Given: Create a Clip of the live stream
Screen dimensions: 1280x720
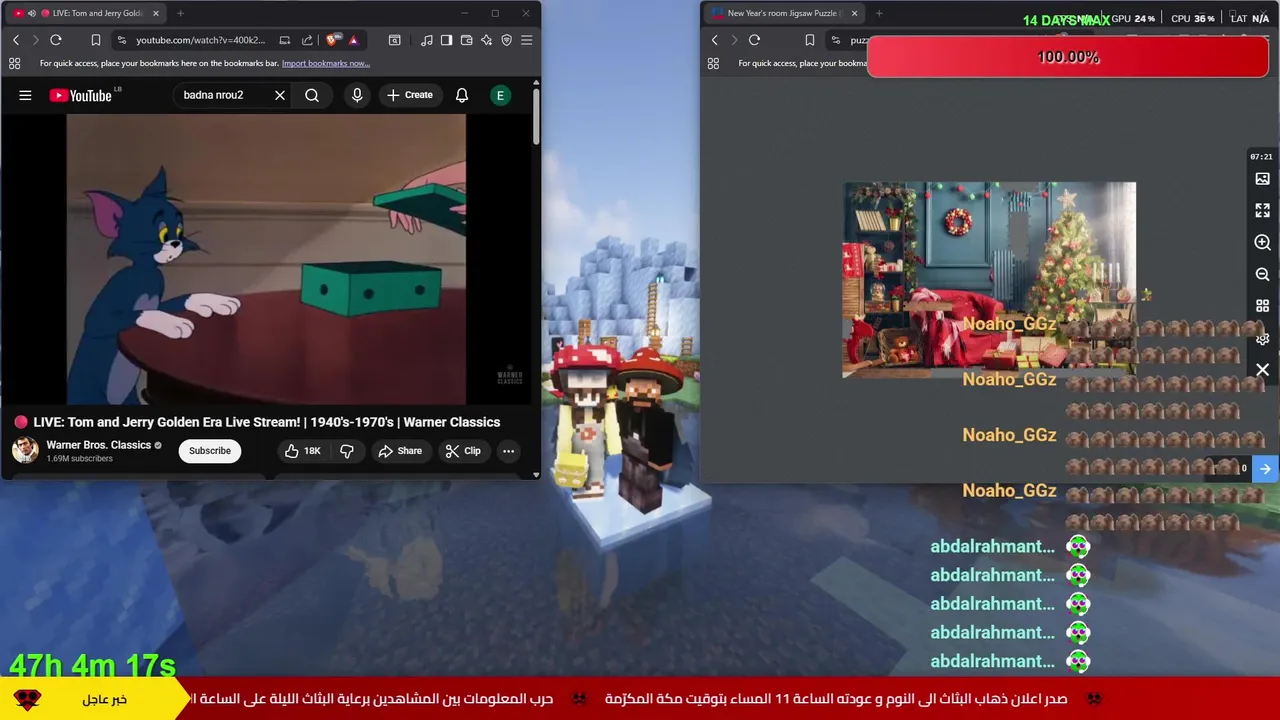Looking at the screenshot, I should pyautogui.click(x=463, y=451).
